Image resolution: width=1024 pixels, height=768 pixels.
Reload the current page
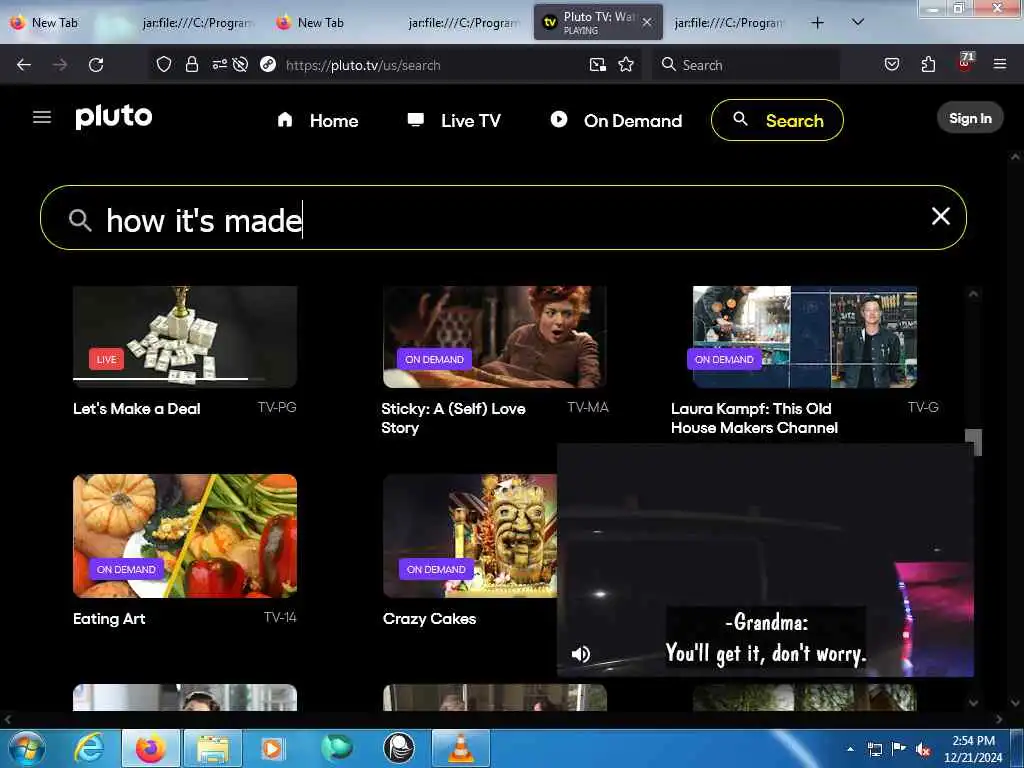[x=96, y=65]
